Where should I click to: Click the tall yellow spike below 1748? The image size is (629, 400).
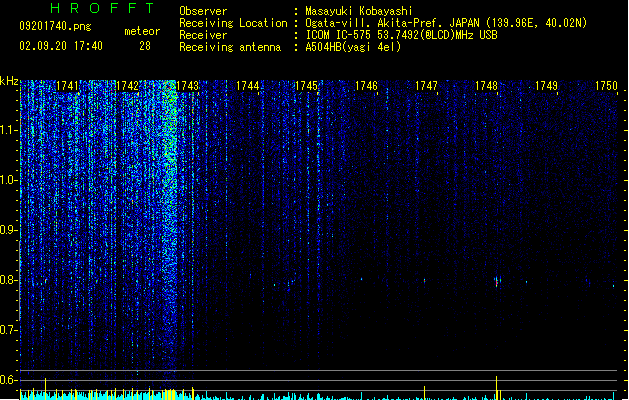(x=497, y=388)
